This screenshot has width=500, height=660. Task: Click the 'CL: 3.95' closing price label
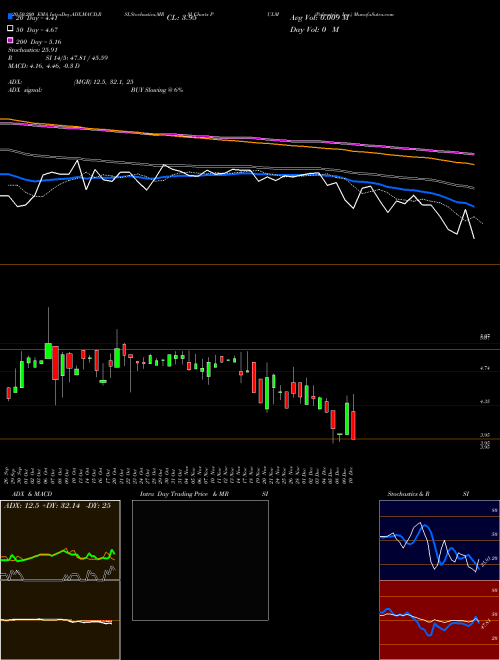[181, 18]
